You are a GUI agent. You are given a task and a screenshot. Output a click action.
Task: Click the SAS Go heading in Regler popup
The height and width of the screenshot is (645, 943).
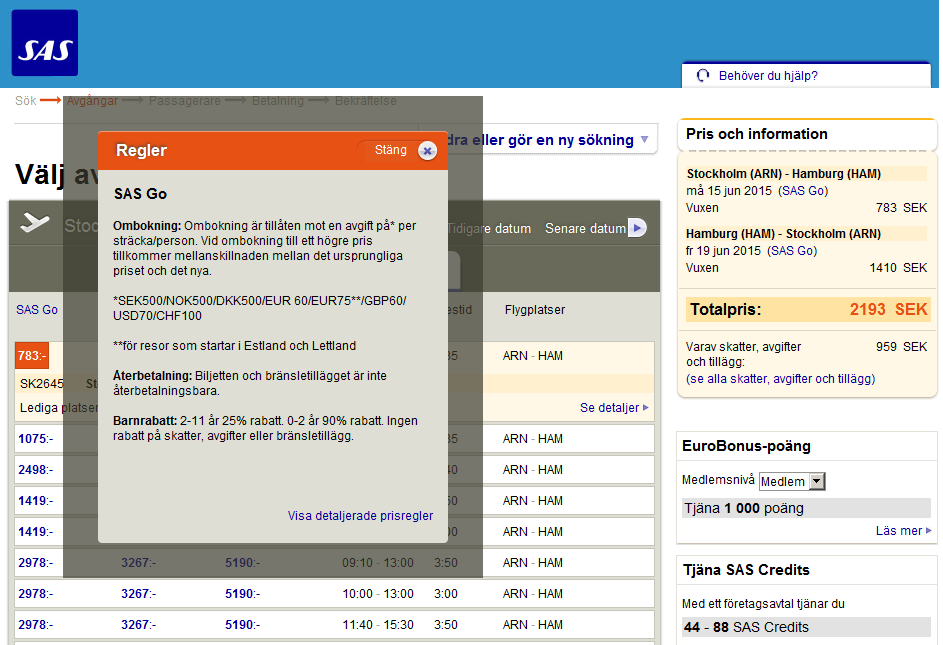141,194
